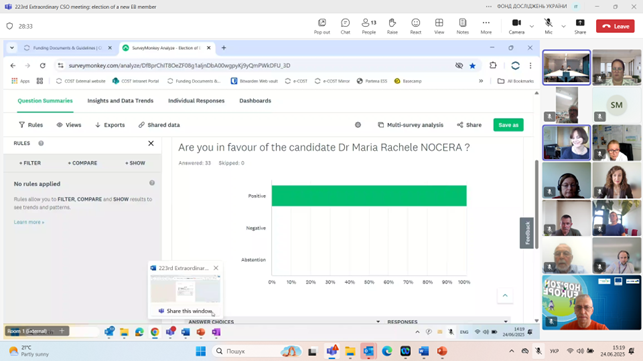
Task: Toggle the browser bookmark star
Action: [x=472, y=66]
